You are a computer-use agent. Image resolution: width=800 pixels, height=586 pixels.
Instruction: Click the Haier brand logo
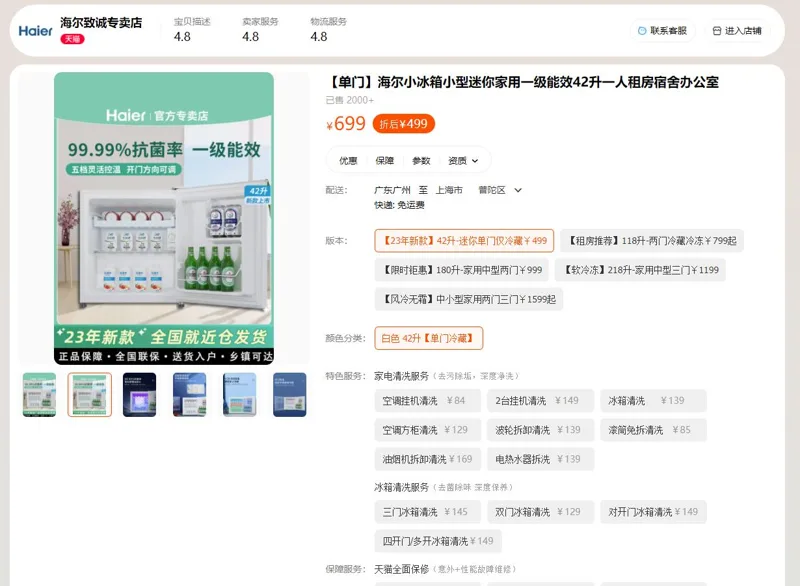[x=35, y=31]
